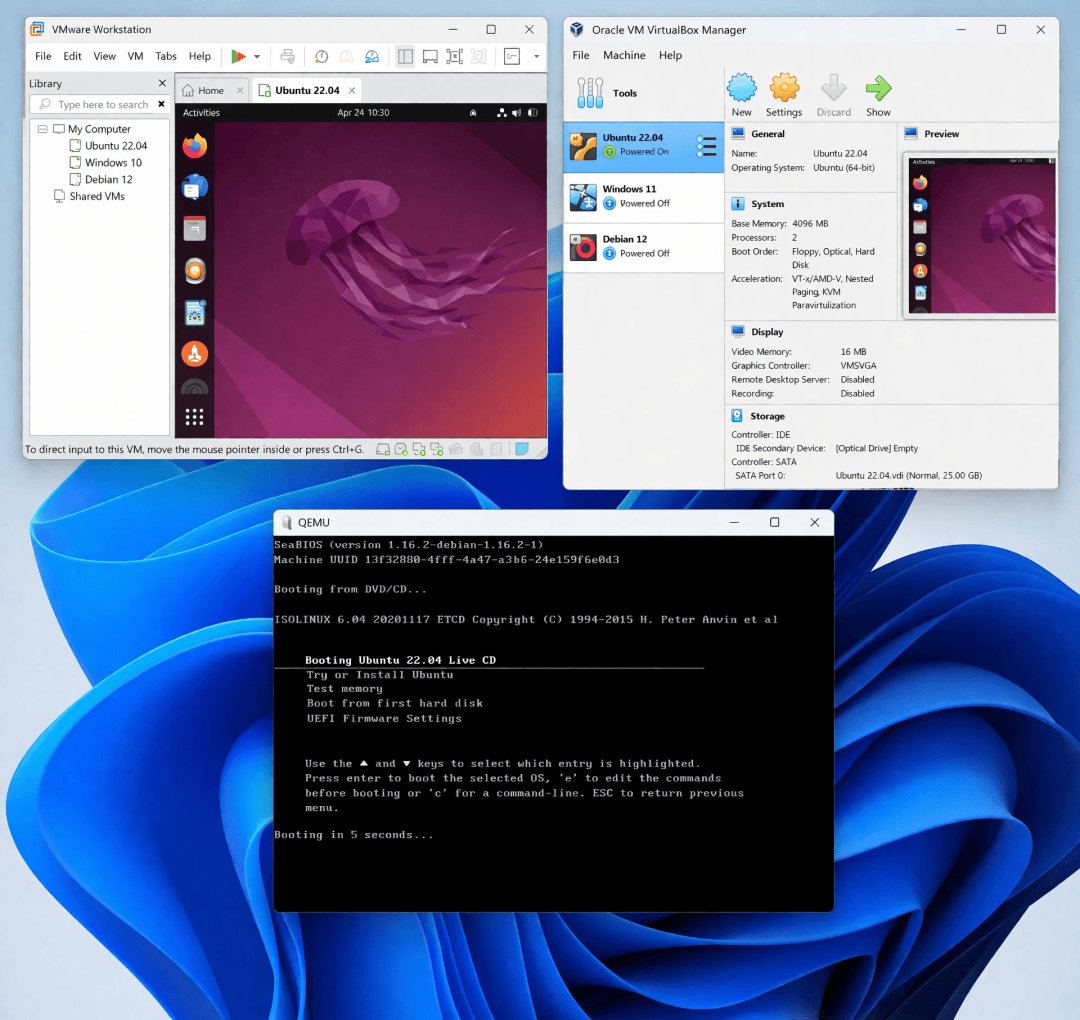Close the Home tab in VMware

tap(240, 90)
